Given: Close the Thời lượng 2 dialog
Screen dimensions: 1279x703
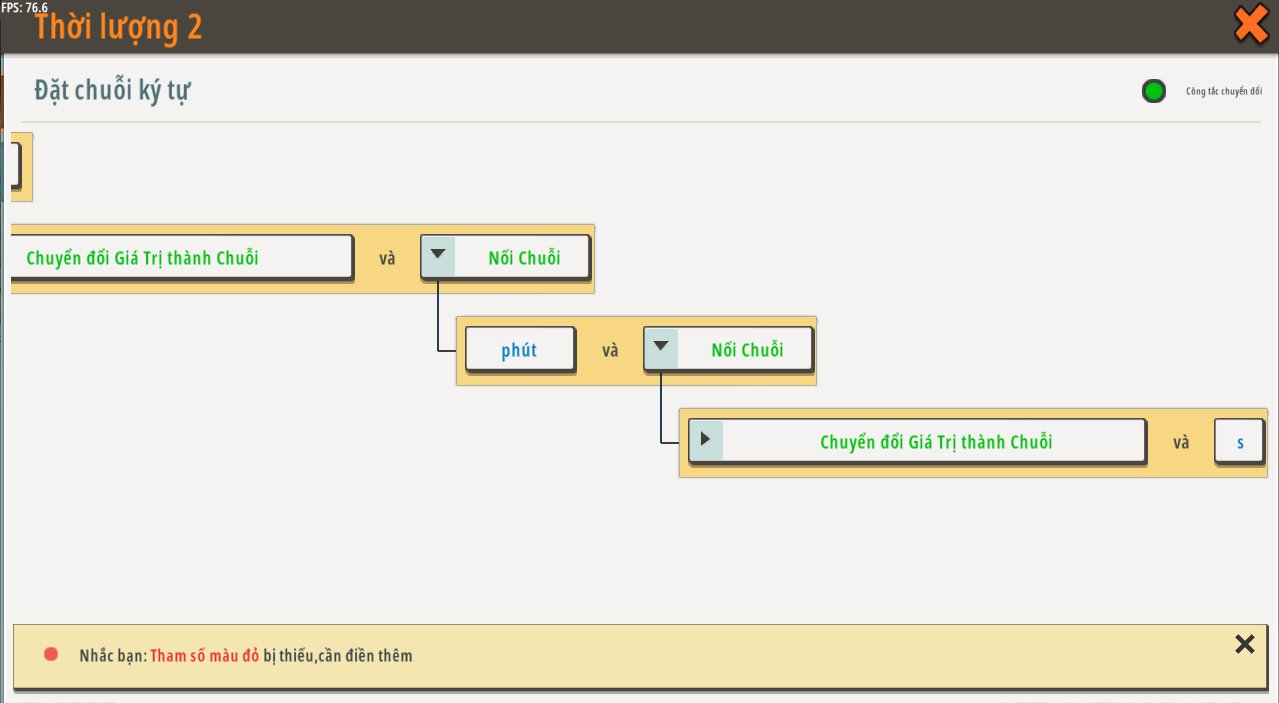Looking at the screenshot, I should pyautogui.click(x=1251, y=24).
